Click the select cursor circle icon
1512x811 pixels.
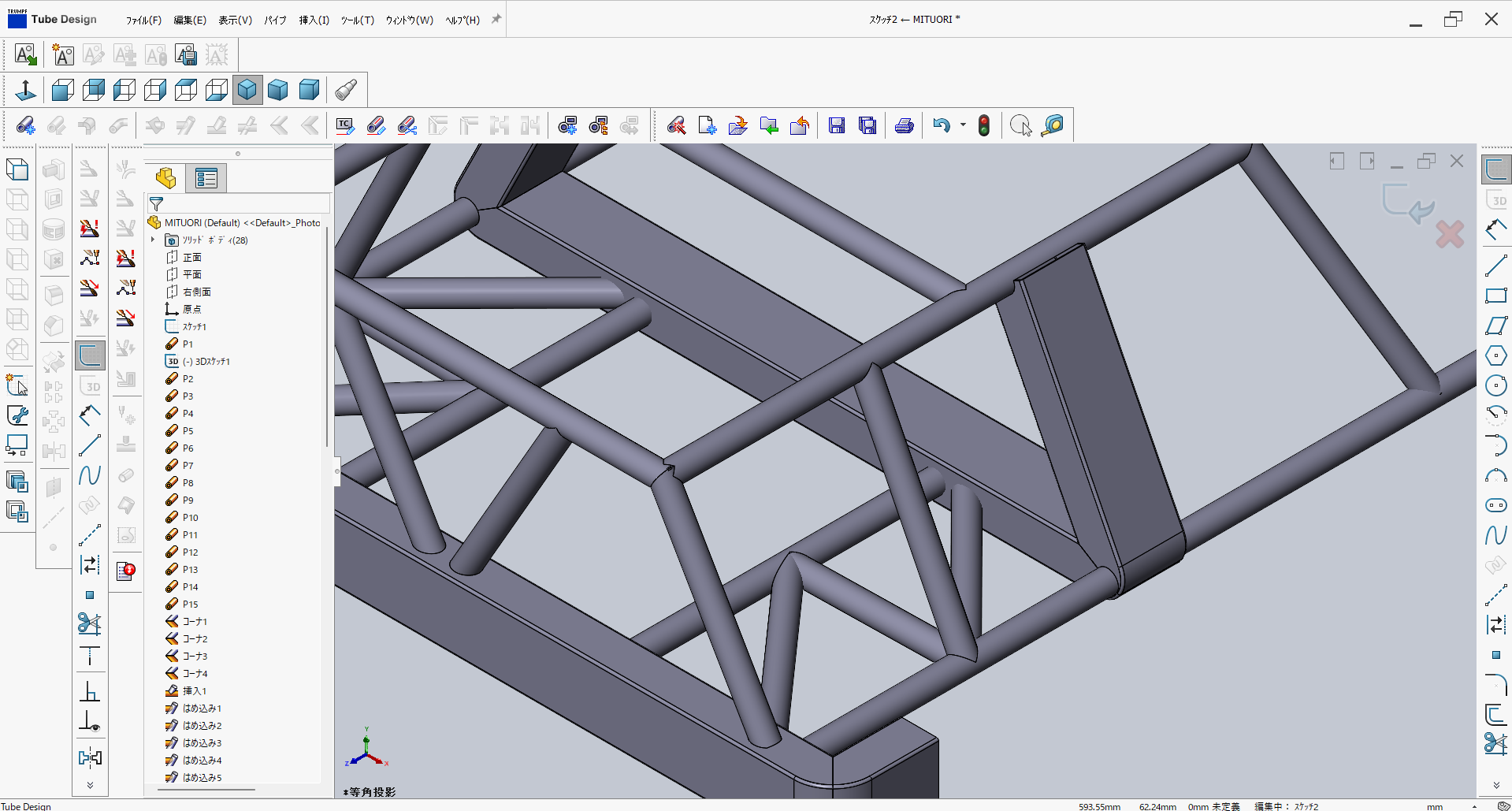pyautogui.click(x=1021, y=125)
